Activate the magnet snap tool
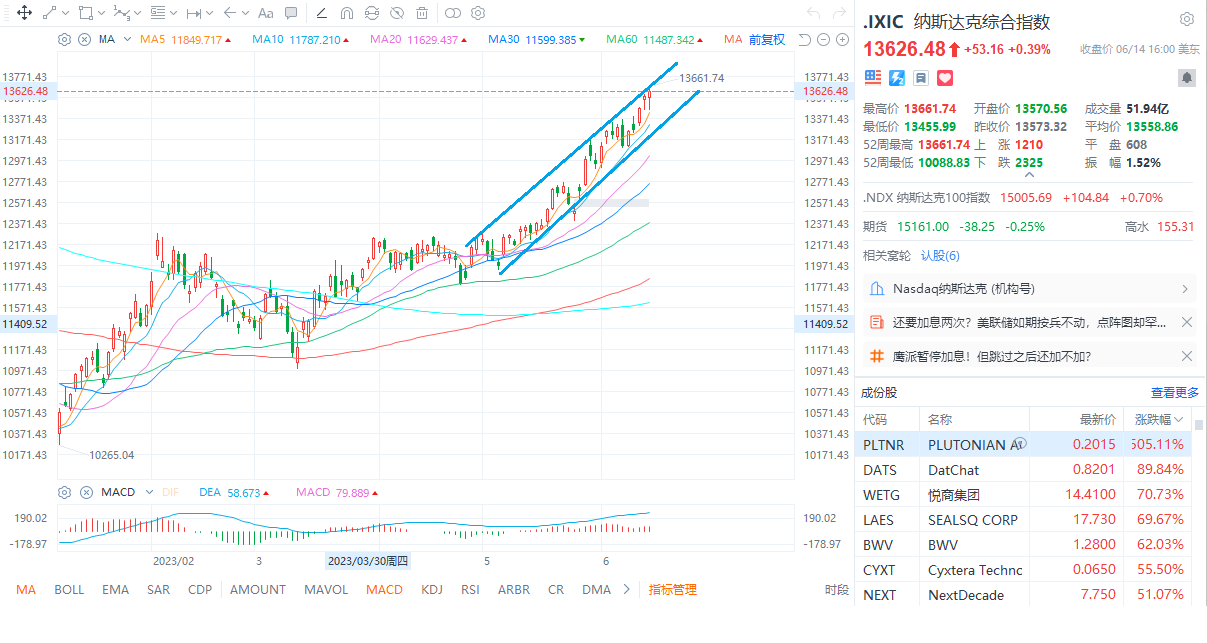 coord(347,13)
